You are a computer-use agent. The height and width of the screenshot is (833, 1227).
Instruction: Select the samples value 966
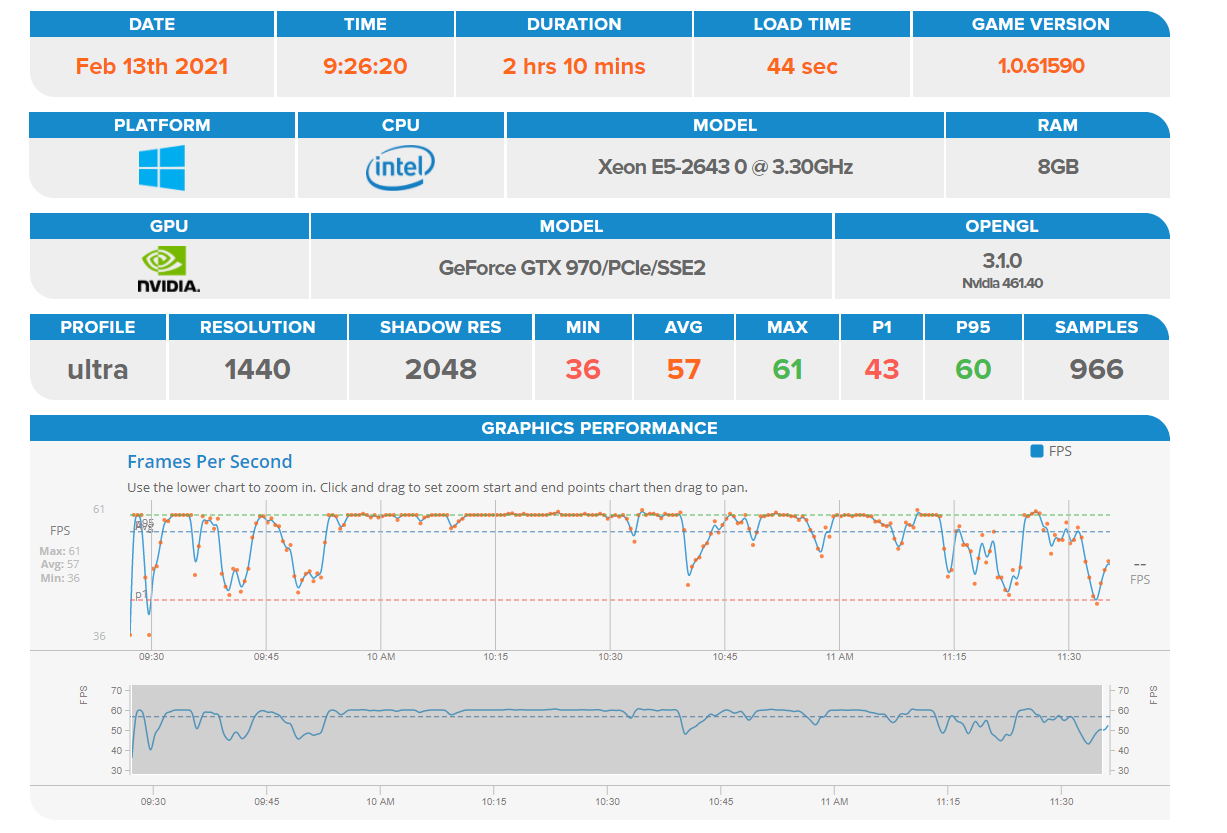[x=1096, y=369]
